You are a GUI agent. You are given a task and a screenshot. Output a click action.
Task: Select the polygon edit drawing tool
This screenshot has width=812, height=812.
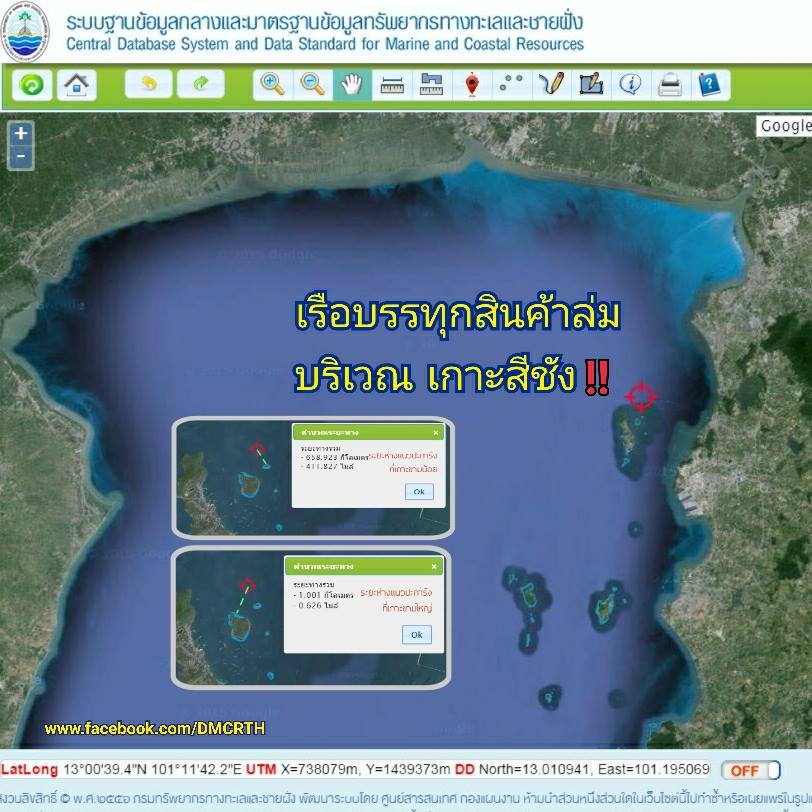(591, 84)
